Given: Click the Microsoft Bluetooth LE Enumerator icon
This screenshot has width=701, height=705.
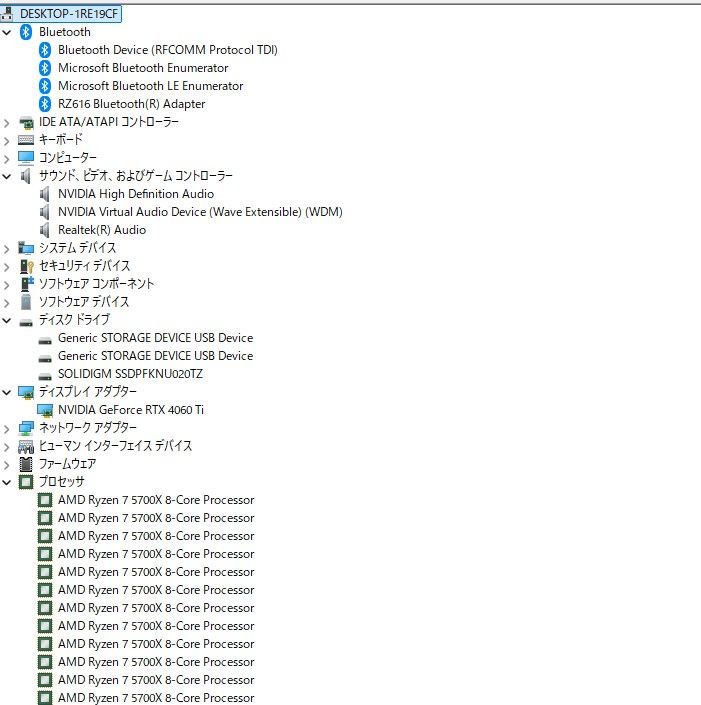Looking at the screenshot, I should pyautogui.click(x=45, y=86).
